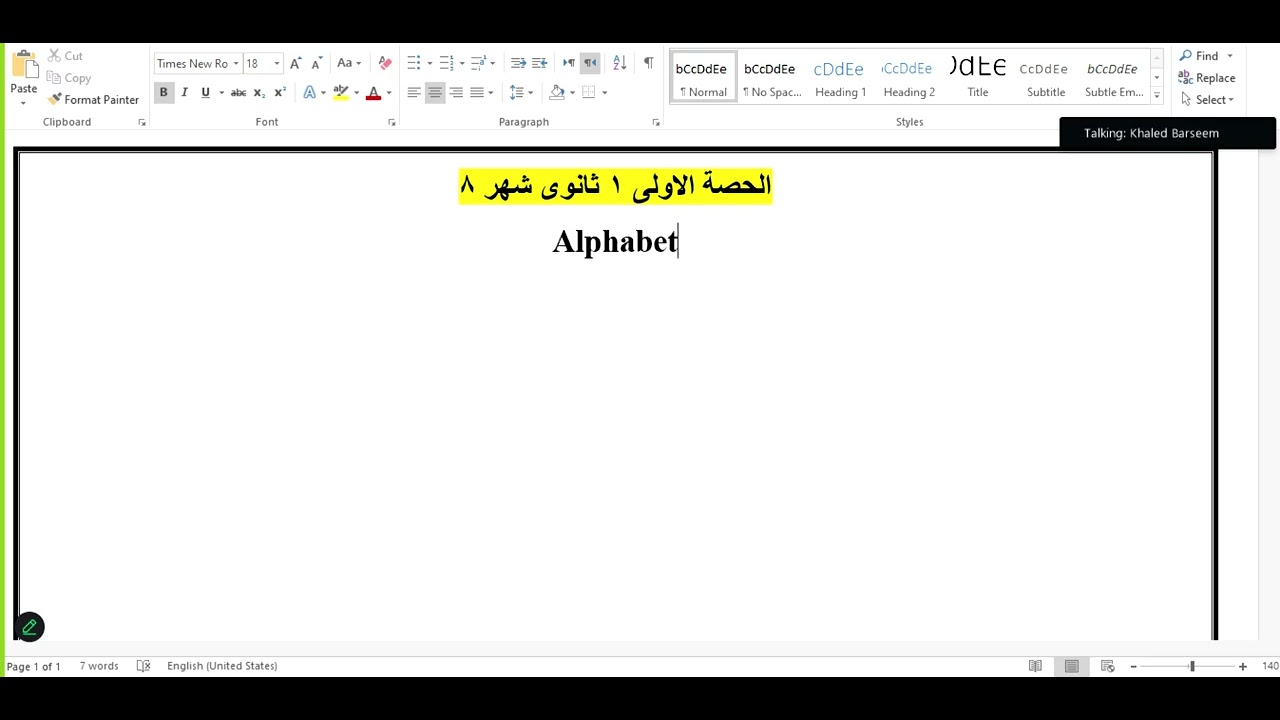Apply strikethrough formatting

click(x=238, y=92)
